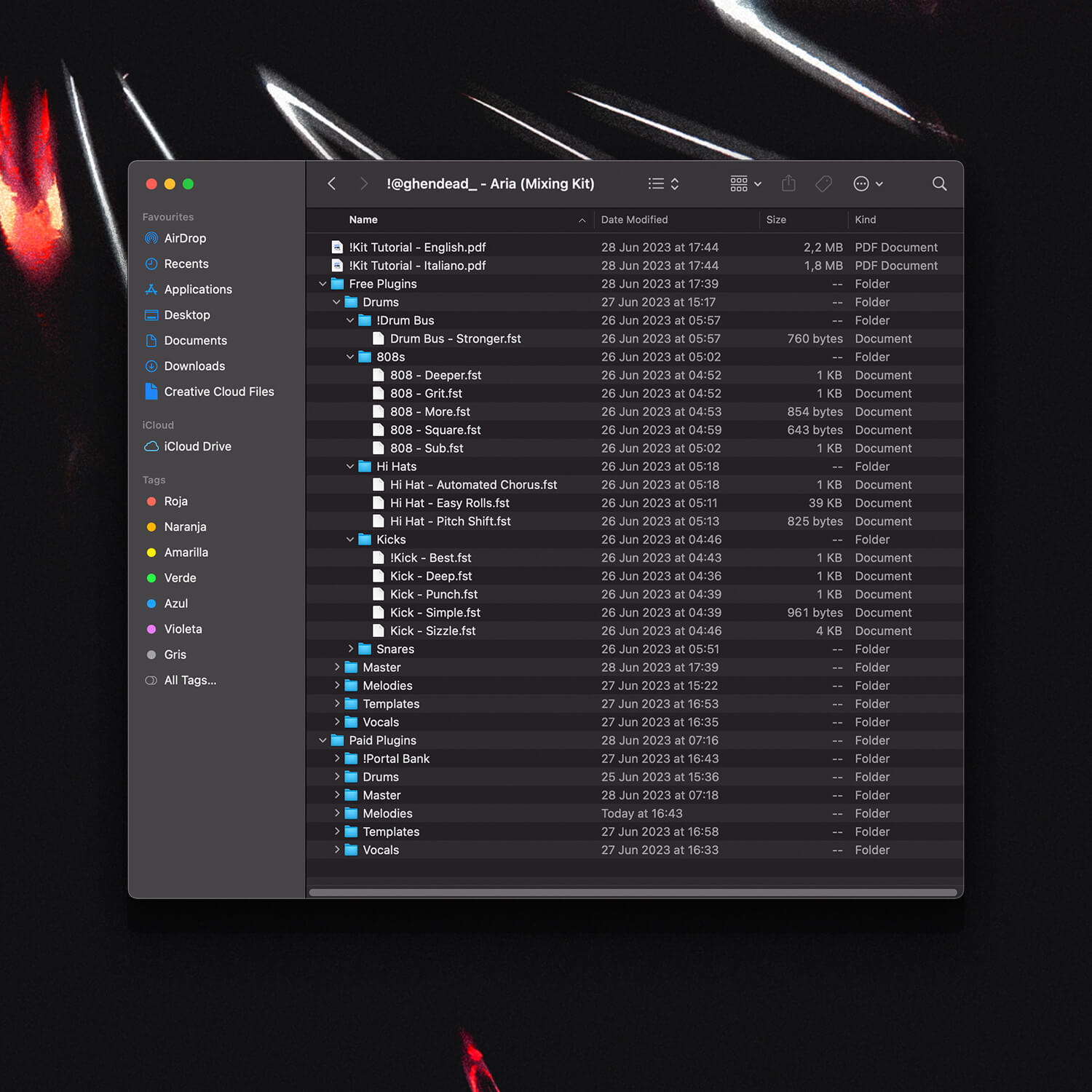This screenshot has height=1092, width=1092.
Task: Expand the !Portal Bank folder
Action: [x=336, y=758]
